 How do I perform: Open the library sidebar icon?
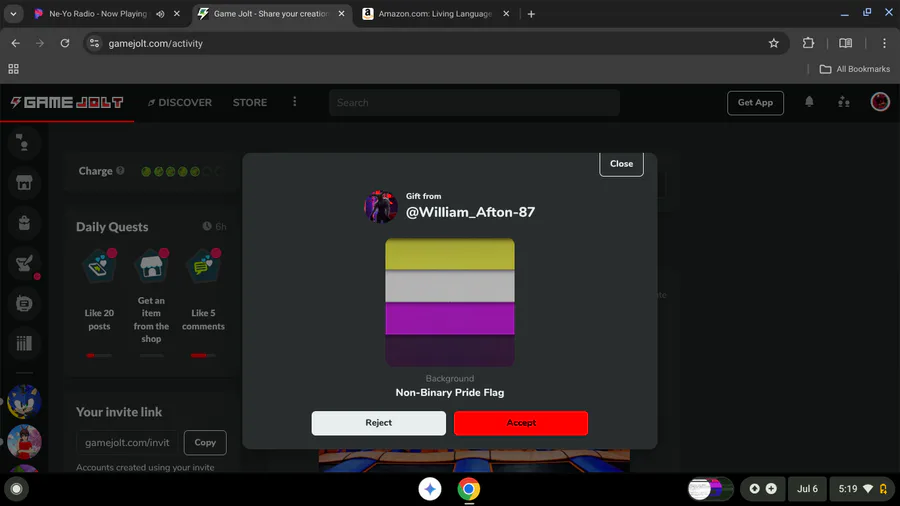pos(24,343)
